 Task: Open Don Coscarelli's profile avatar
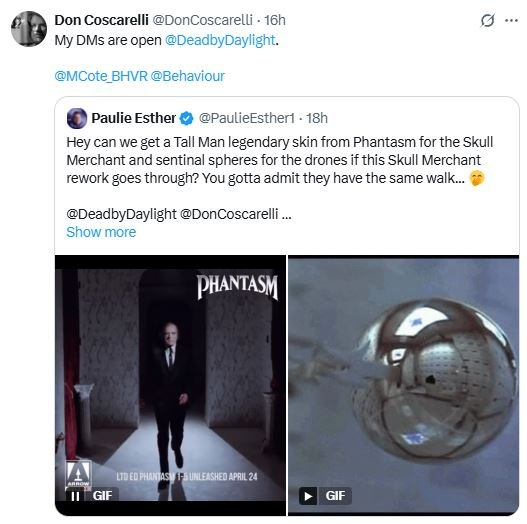[x=29, y=29]
